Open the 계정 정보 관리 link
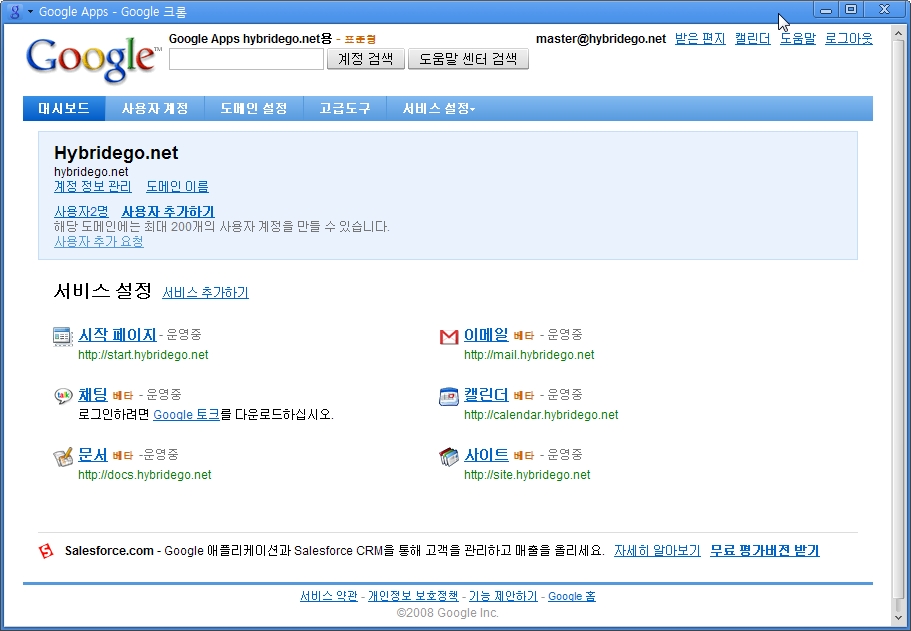Image resolution: width=911 pixels, height=631 pixels. tap(93, 187)
